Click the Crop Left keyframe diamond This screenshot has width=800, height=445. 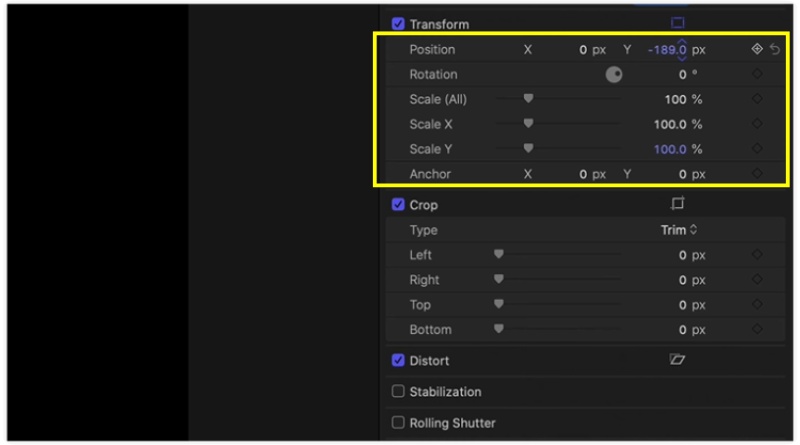pos(757,255)
